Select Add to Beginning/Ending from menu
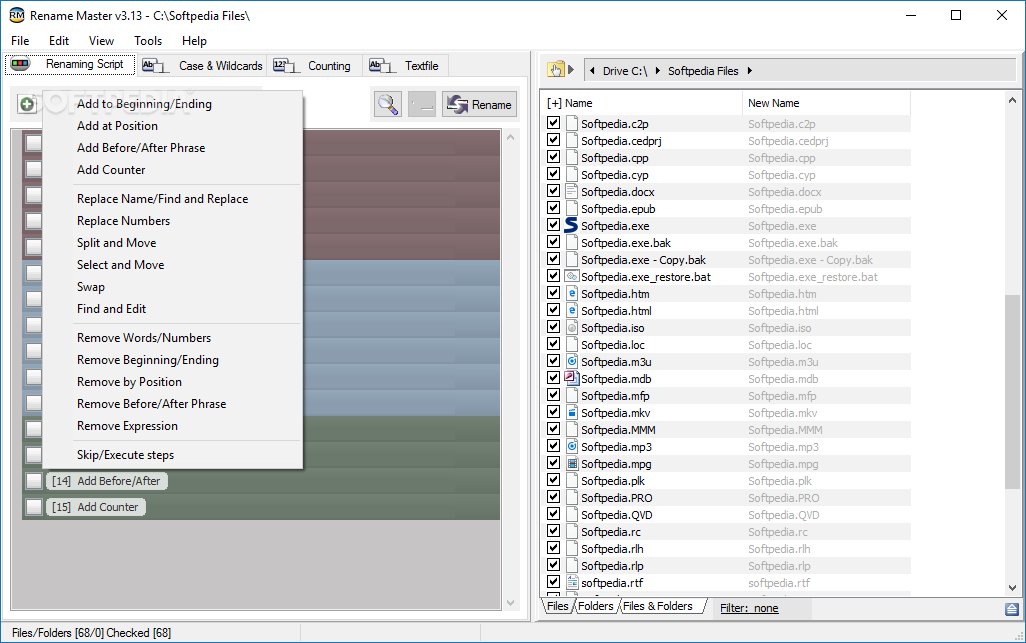This screenshot has height=643, width=1026. pyautogui.click(x=173, y=103)
